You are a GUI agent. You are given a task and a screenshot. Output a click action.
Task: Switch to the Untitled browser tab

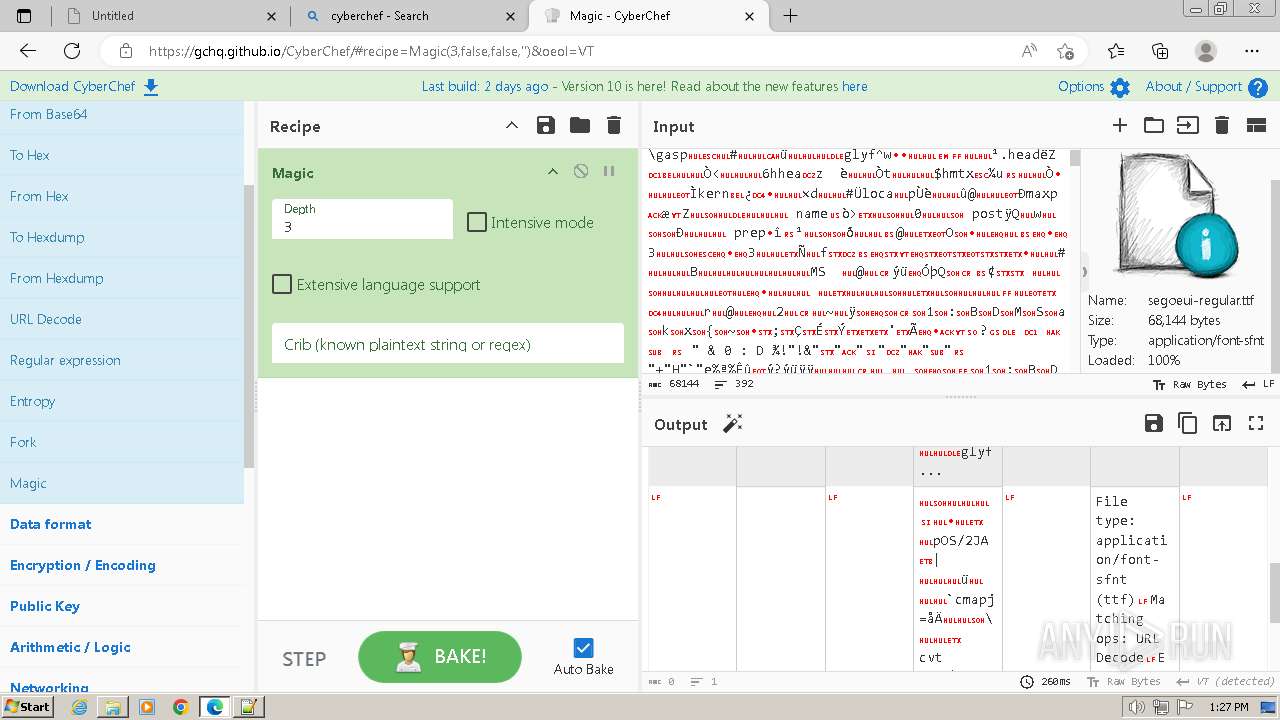(170, 16)
